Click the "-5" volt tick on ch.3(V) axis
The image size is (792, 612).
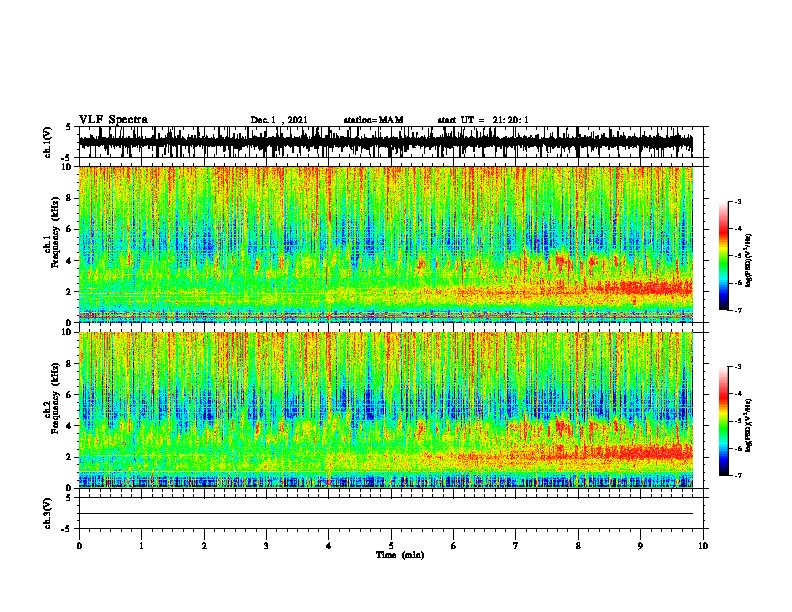[67, 529]
